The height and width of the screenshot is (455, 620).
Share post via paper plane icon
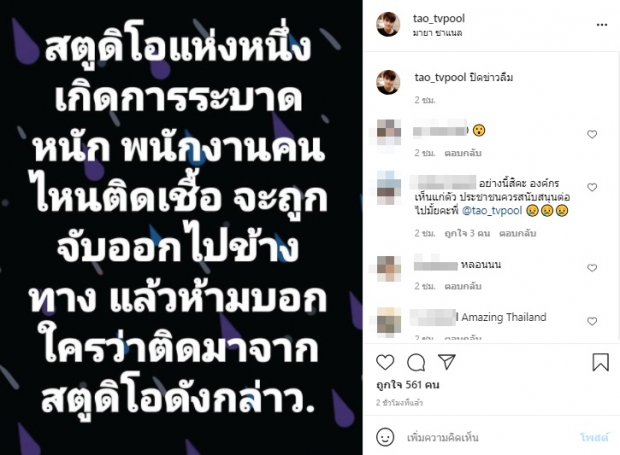(447, 362)
